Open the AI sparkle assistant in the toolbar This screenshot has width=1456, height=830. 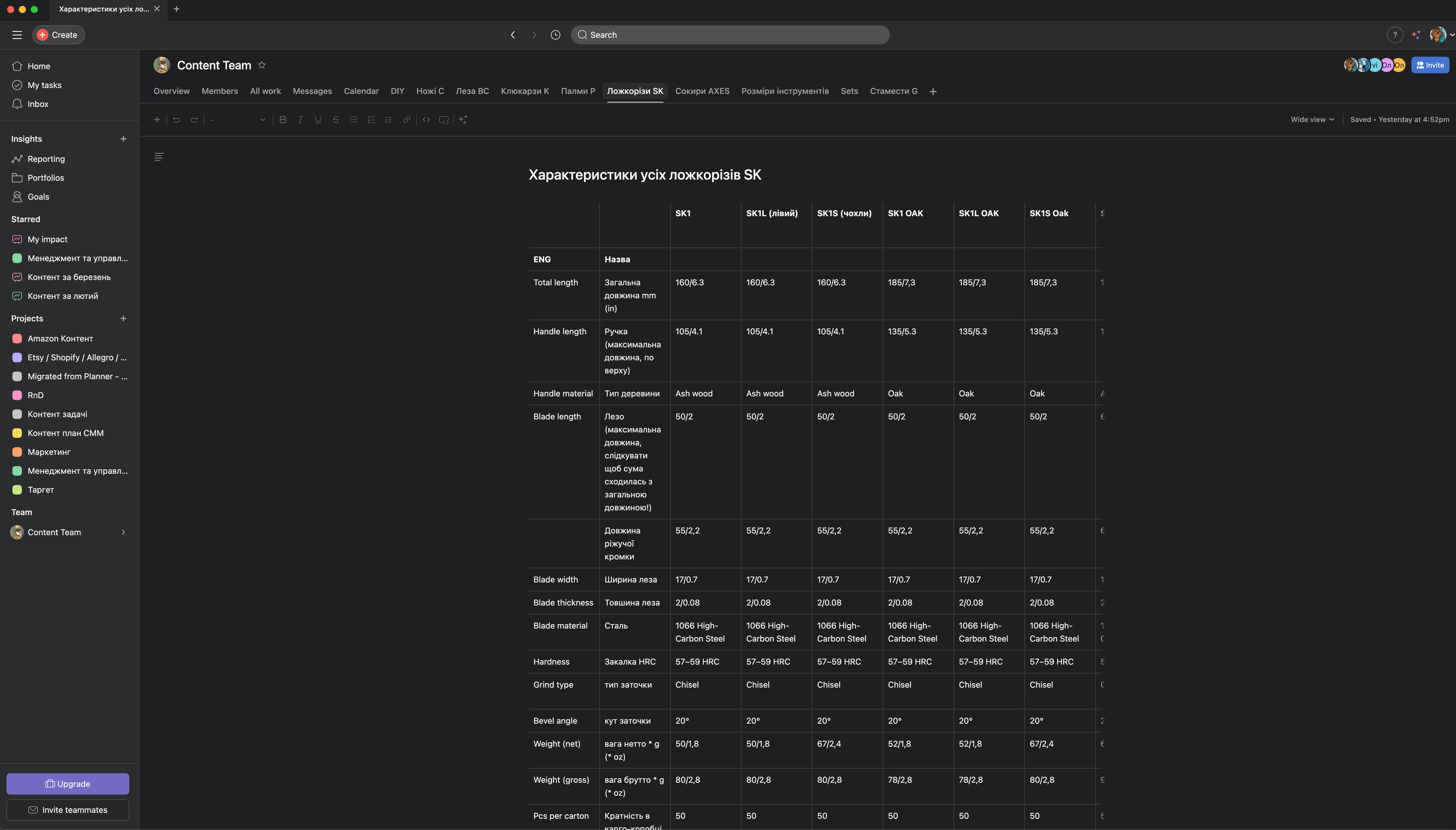[463, 120]
